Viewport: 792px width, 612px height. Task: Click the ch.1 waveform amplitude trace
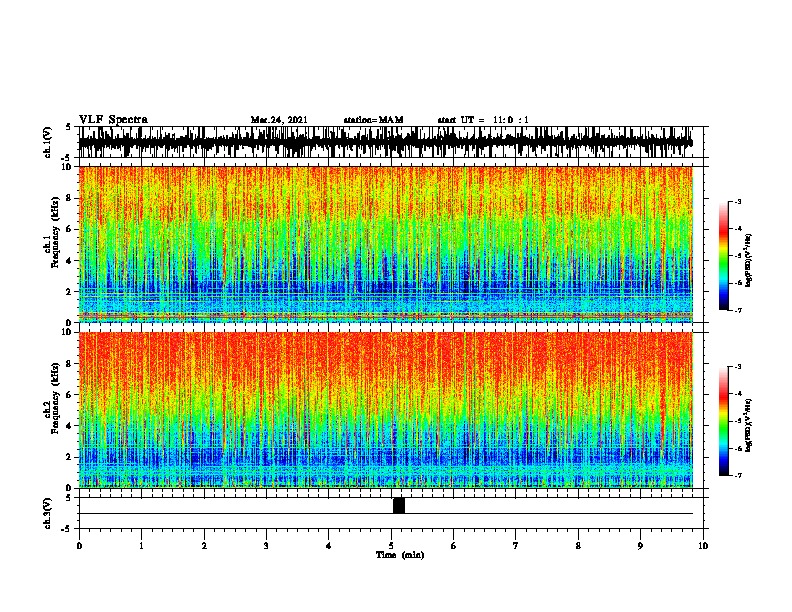[x=385, y=142]
